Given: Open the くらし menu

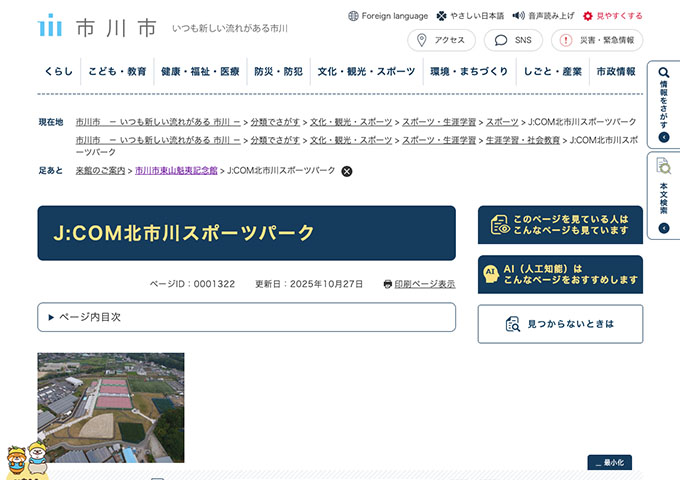Looking at the screenshot, I should 59,72.
